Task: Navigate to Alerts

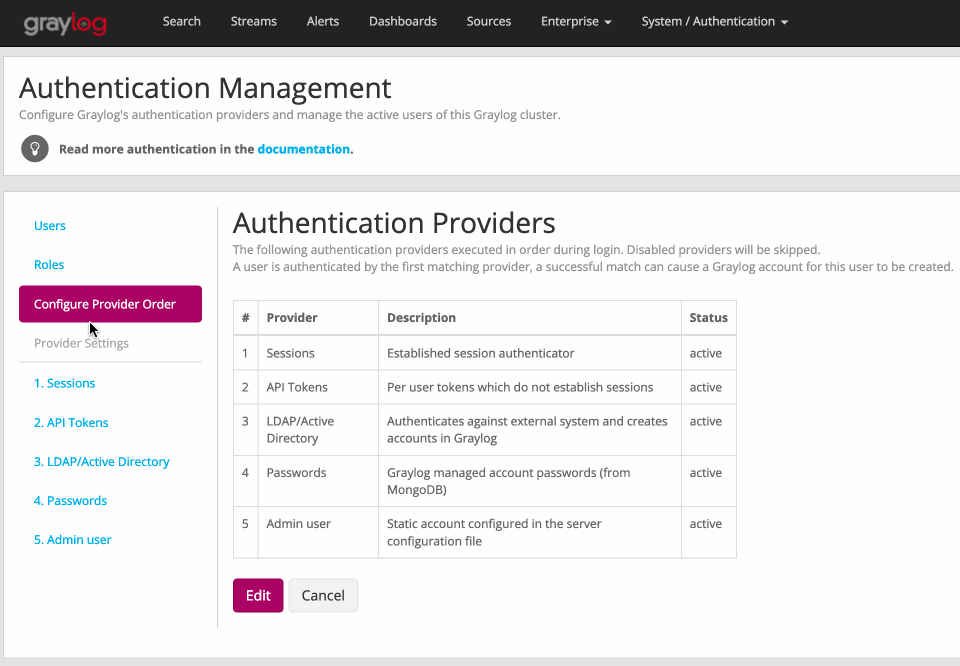Action: [322, 21]
